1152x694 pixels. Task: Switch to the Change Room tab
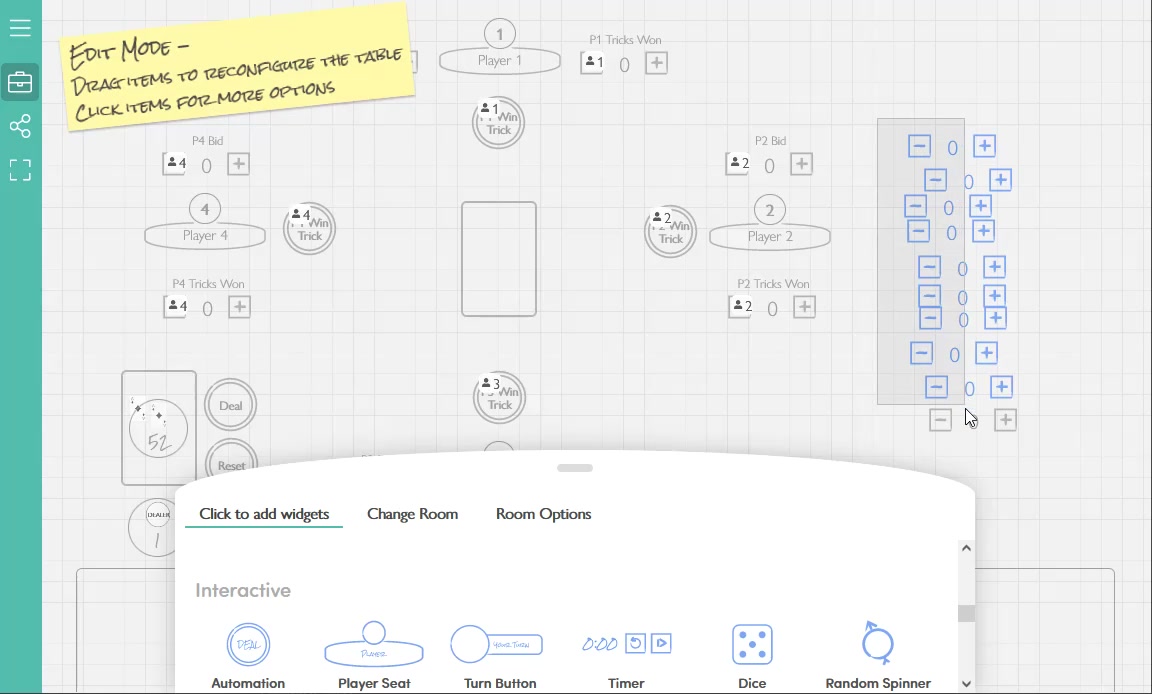coord(412,514)
